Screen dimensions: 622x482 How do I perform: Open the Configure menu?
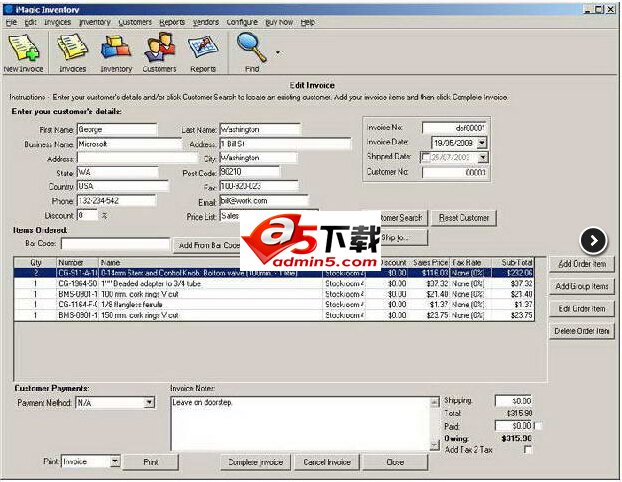[242, 23]
